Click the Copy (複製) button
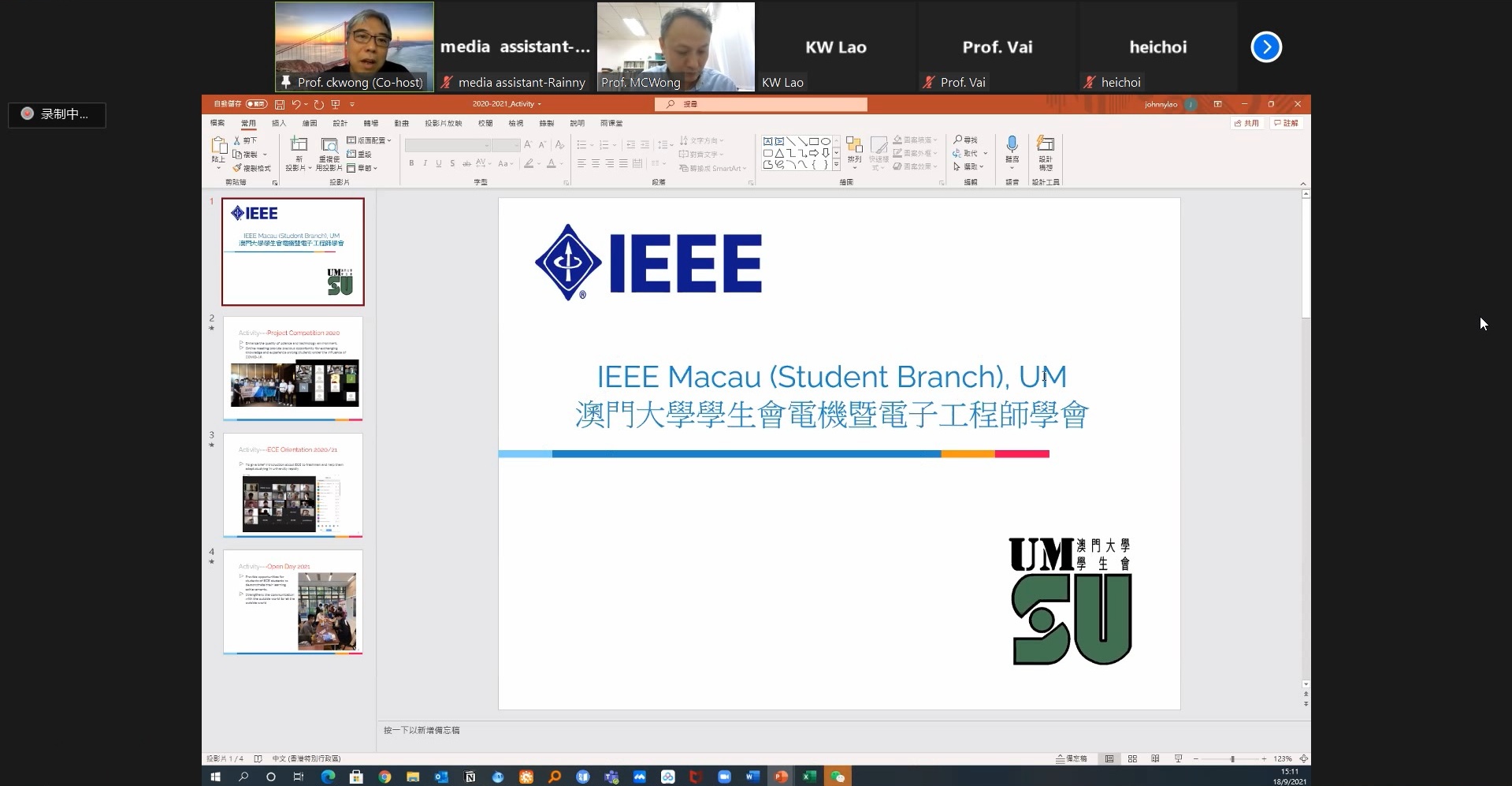This screenshot has height=786, width=1512. (x=246, y=155)
